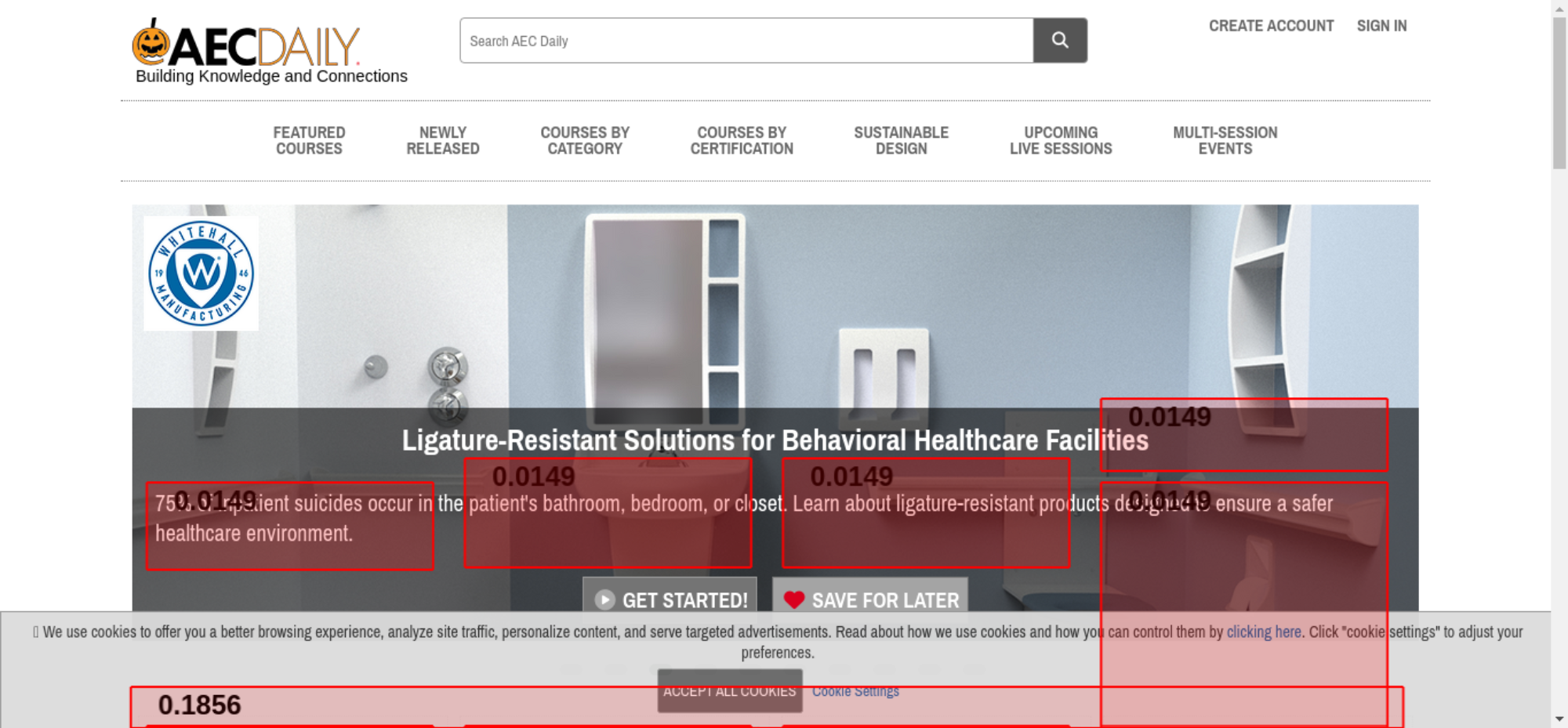Click the magnifying glass search button
This screenshot has height=728, width=1568.
coord(1060,41)
